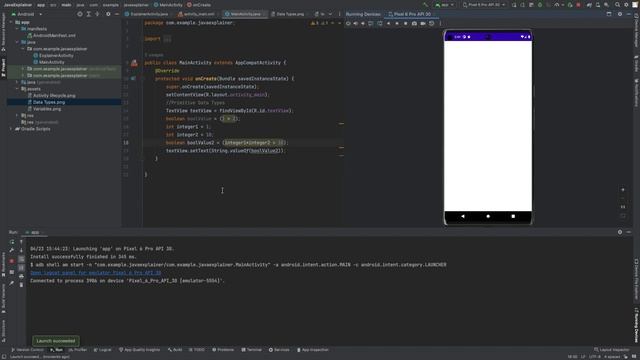The image size is (640, 360).
Task: Open the Build tool window tab
Action: click(175, 350)
